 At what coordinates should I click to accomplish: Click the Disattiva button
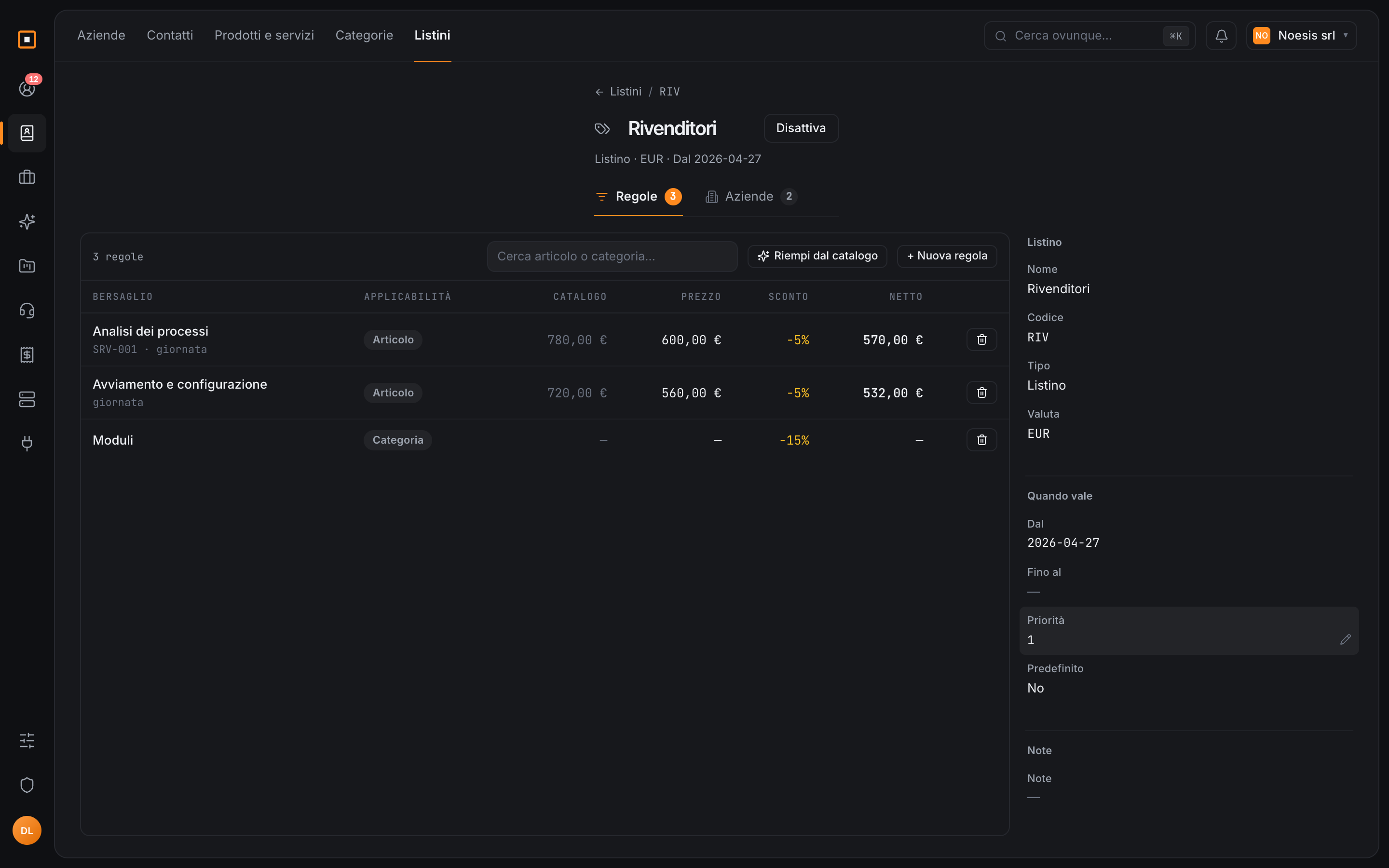pos(801,128)
